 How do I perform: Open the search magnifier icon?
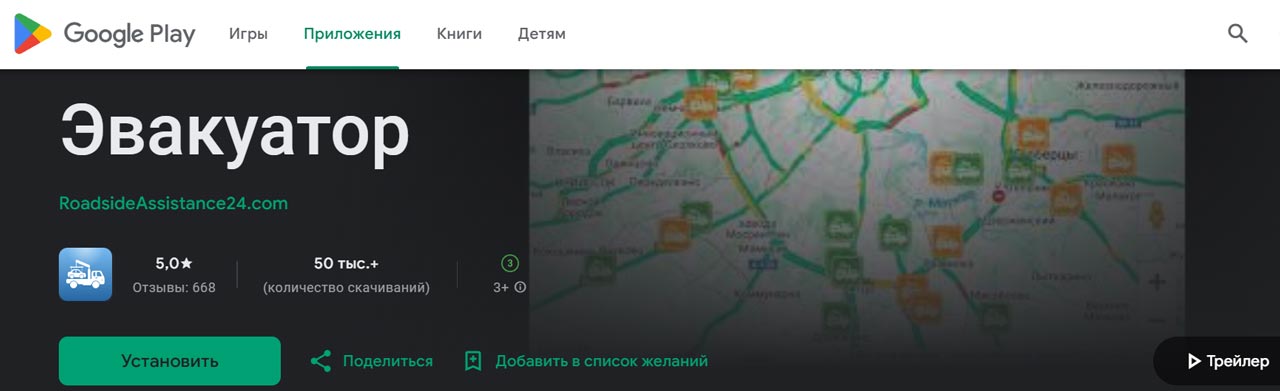pos(1238,34)
